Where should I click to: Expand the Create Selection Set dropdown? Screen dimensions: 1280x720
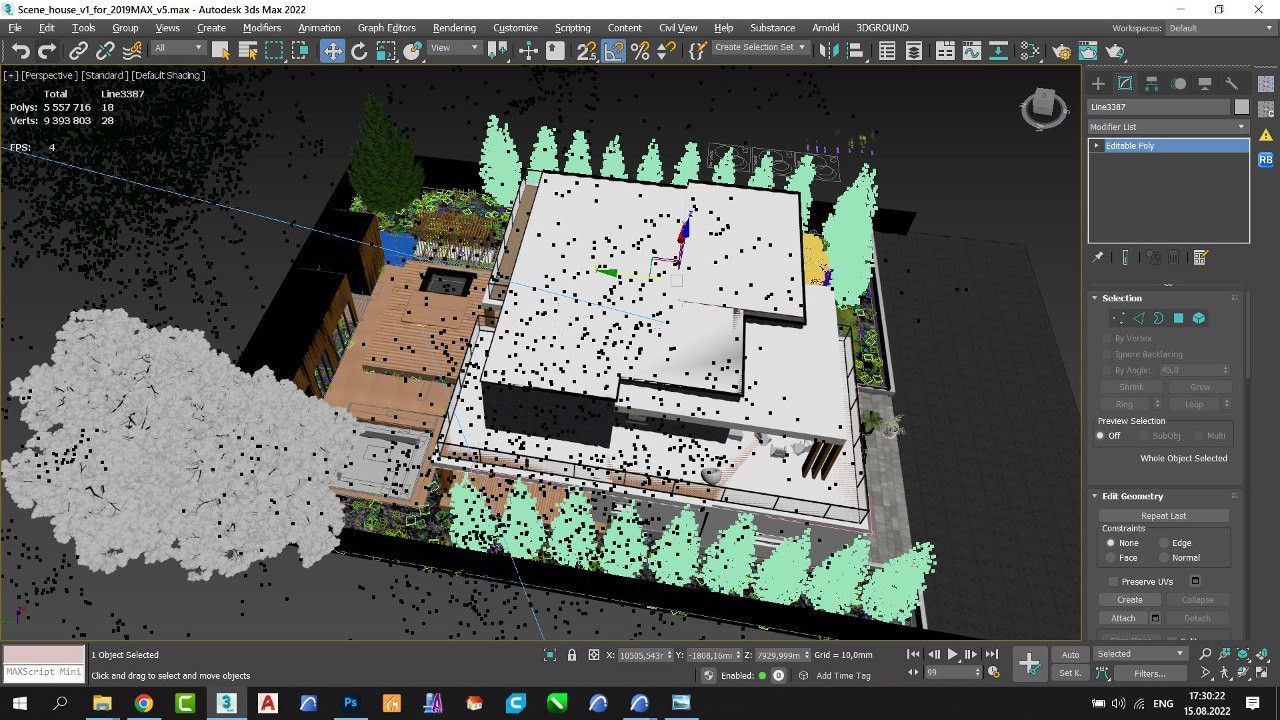pyautogui.click(x=760, y=47)
